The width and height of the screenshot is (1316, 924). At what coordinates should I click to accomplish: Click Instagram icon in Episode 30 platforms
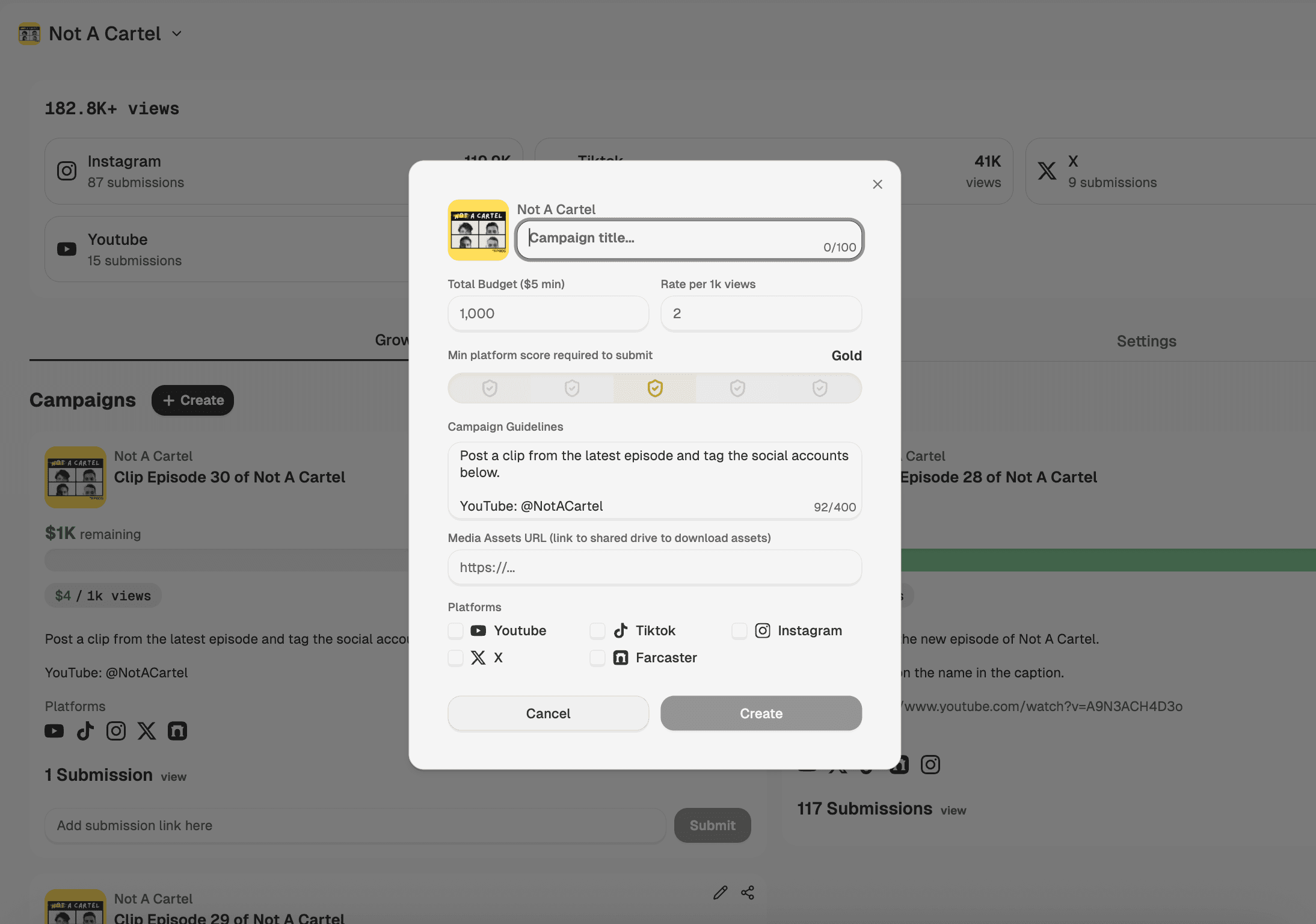click(x=116, y=731)
